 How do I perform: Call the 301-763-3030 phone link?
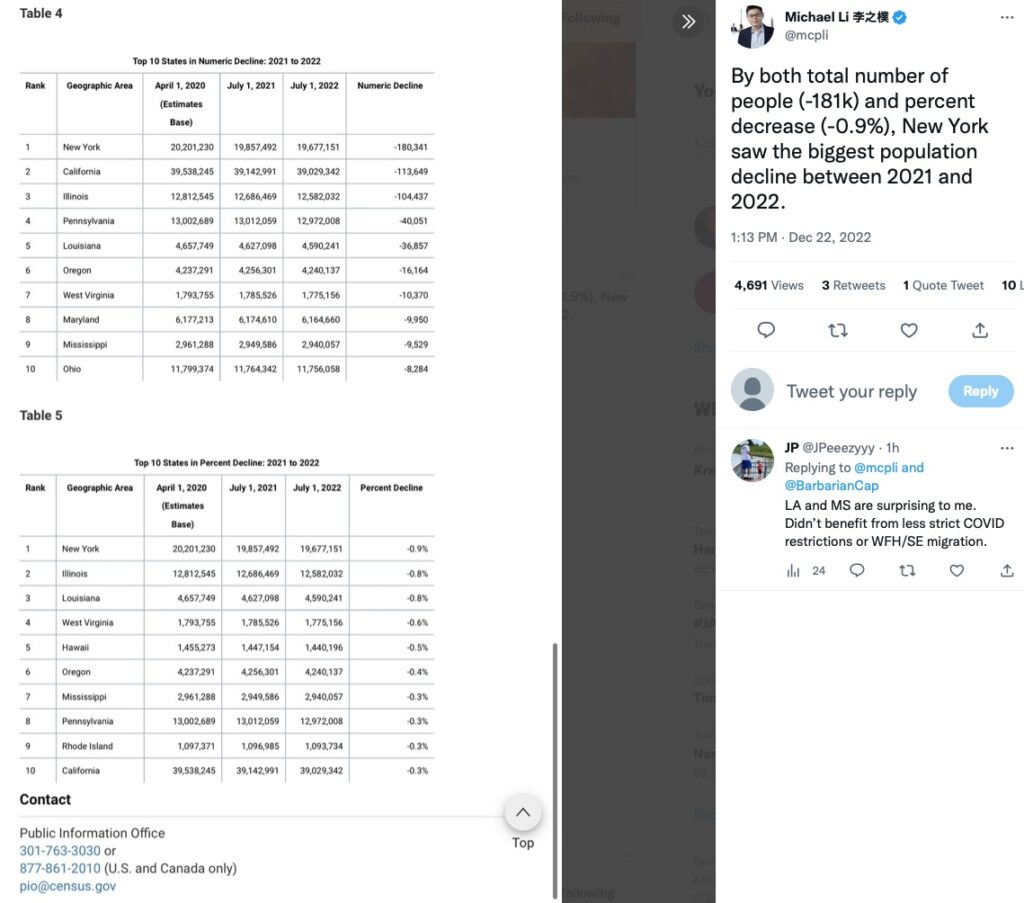pos(60,851)
